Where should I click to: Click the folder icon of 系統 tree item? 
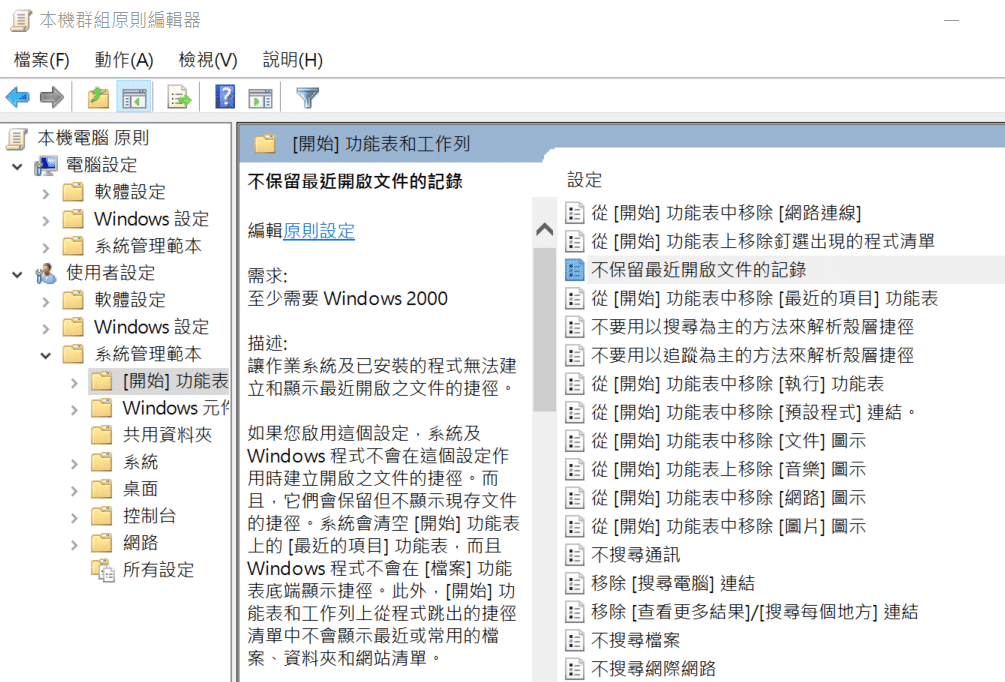coord(101,462)
